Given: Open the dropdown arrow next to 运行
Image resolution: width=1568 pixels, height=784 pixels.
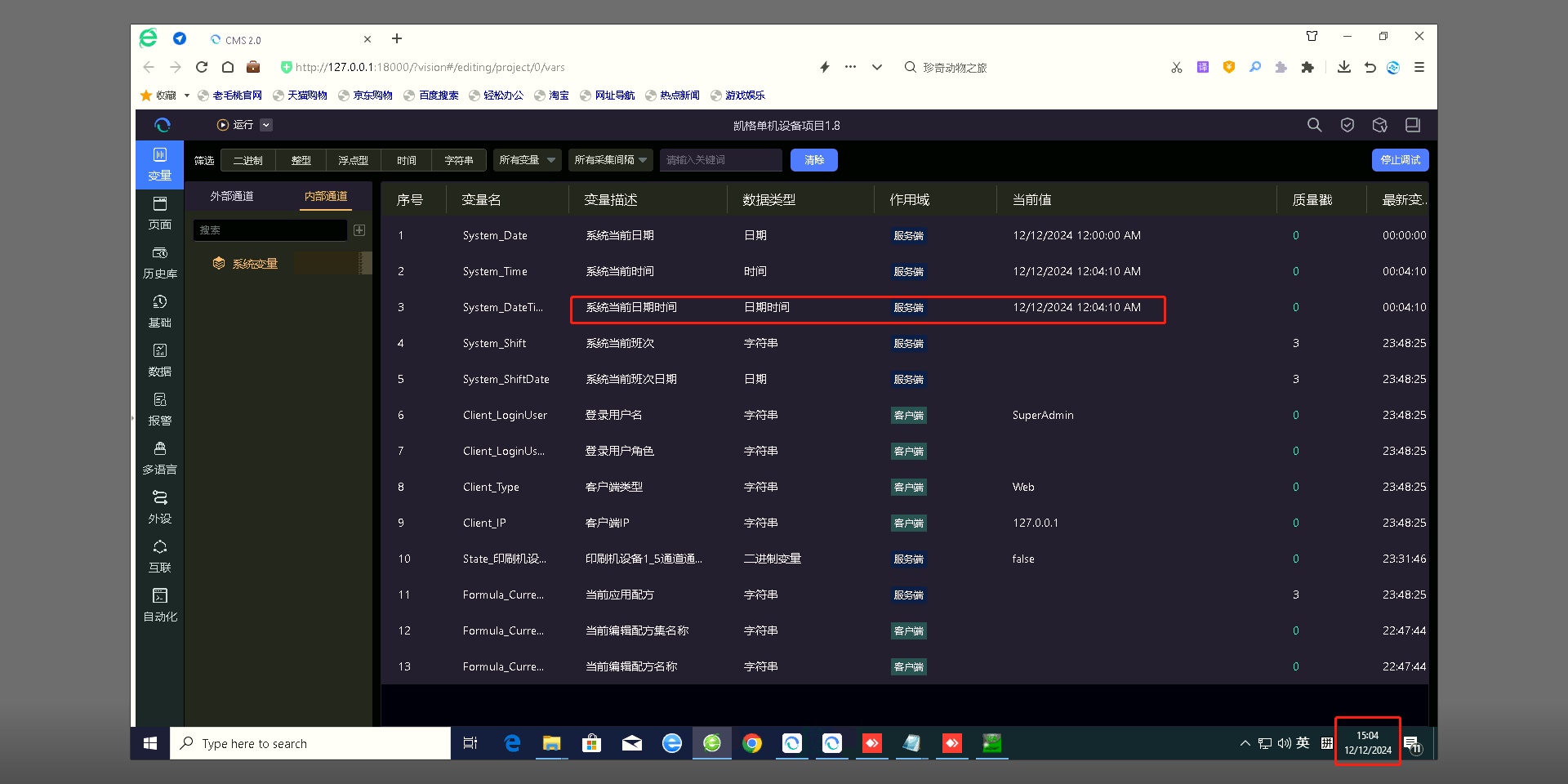Looking at the screenshot, I should [x=266, y=125].
